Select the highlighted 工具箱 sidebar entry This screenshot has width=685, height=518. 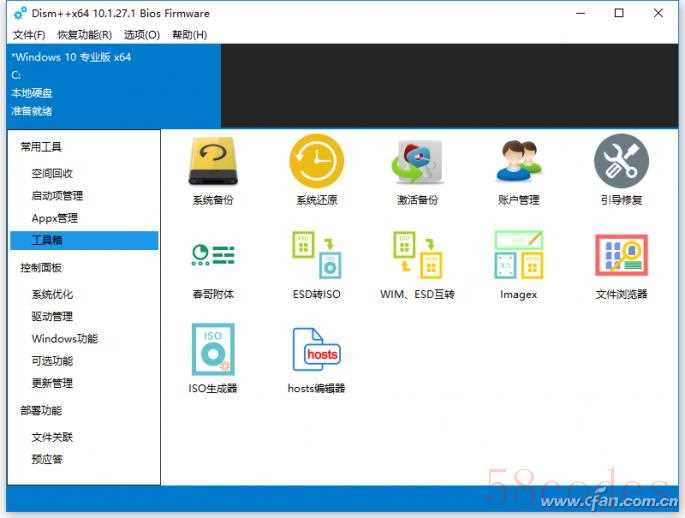(x=84, y=240)
